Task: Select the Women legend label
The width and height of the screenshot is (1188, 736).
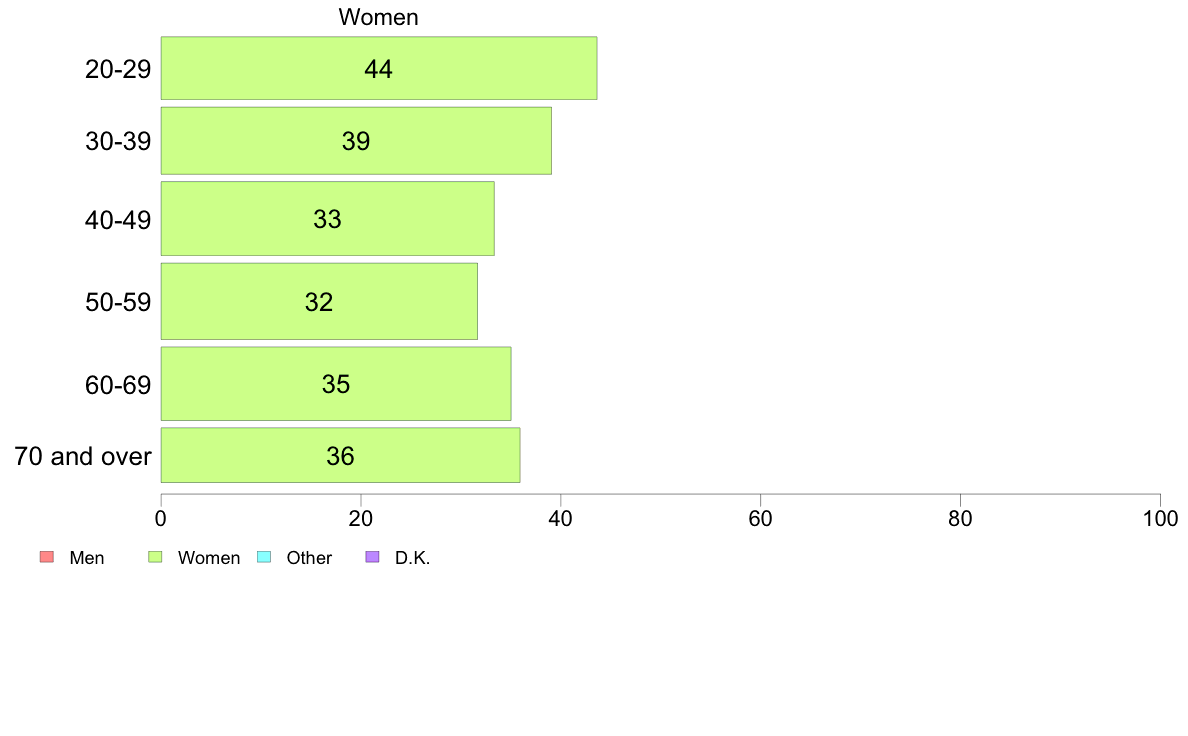Action: click(x=209, y=558)
